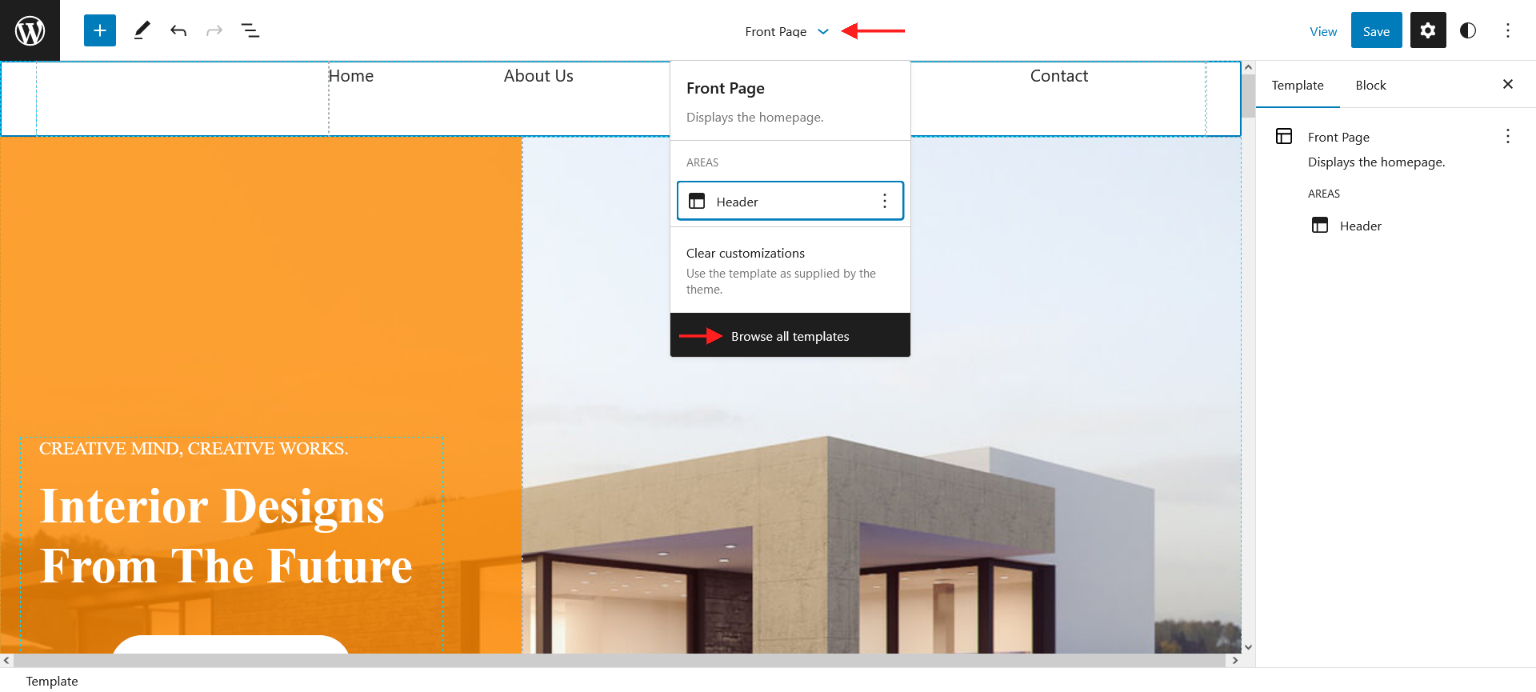Save the template
This screenshot has width=1536, height=692.
[x=1376, y=31]
